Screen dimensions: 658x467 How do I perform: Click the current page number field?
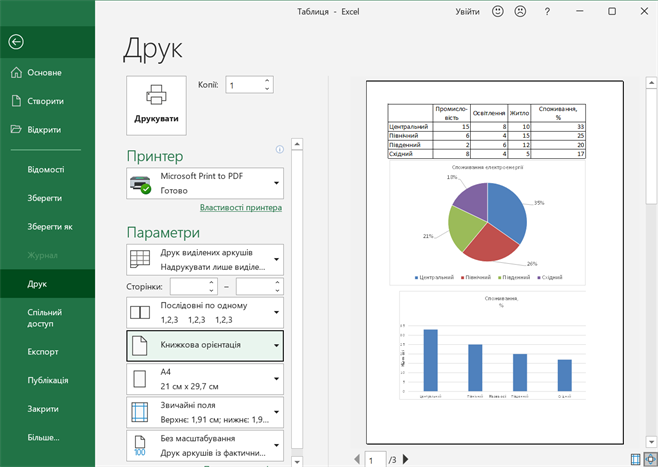pyautogui.click(x=375, y=459)
